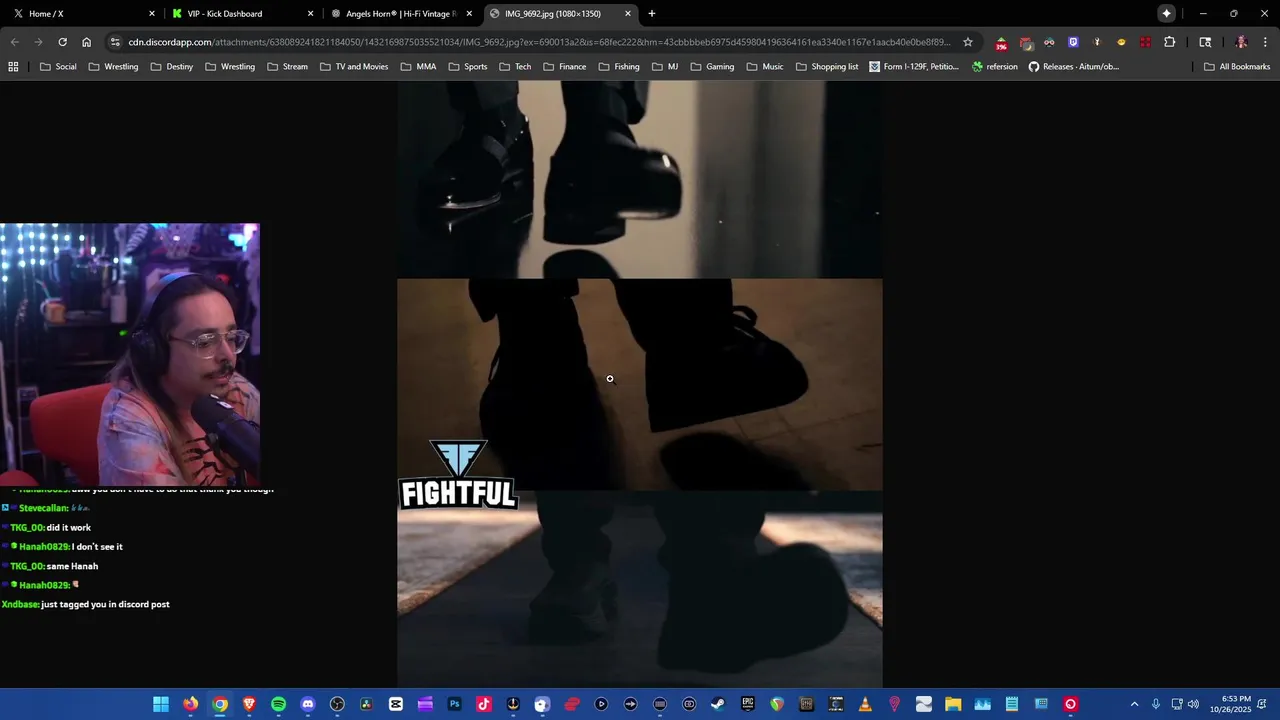Open CapCut from the taskbar
The width and height of the screenshot is (1280, 720).
(x=396, y=704)
